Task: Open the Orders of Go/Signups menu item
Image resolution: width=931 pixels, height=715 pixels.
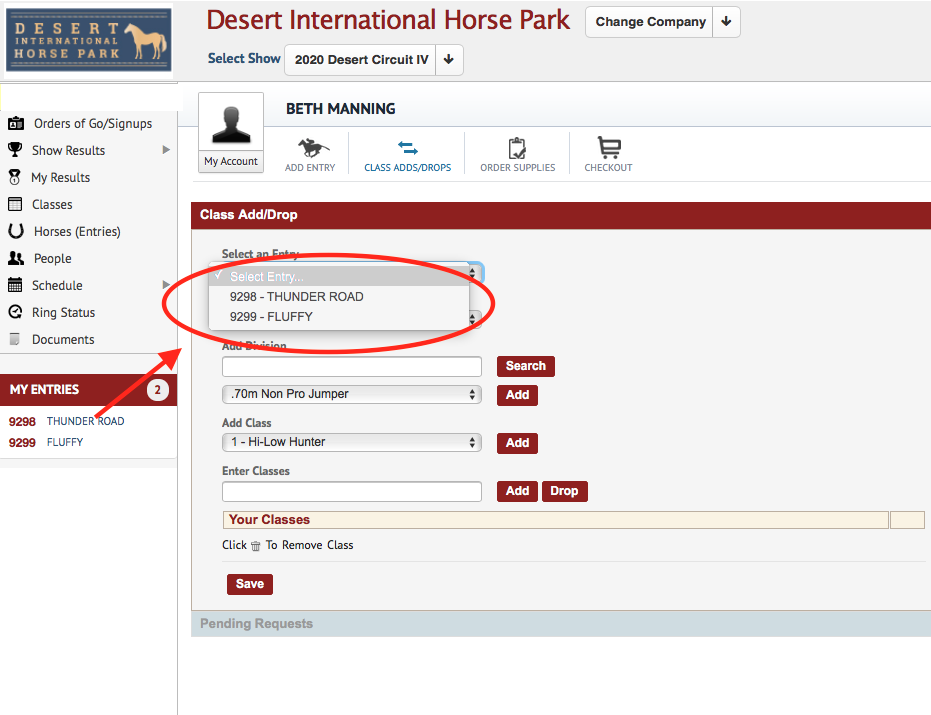Action: [93, 124]
